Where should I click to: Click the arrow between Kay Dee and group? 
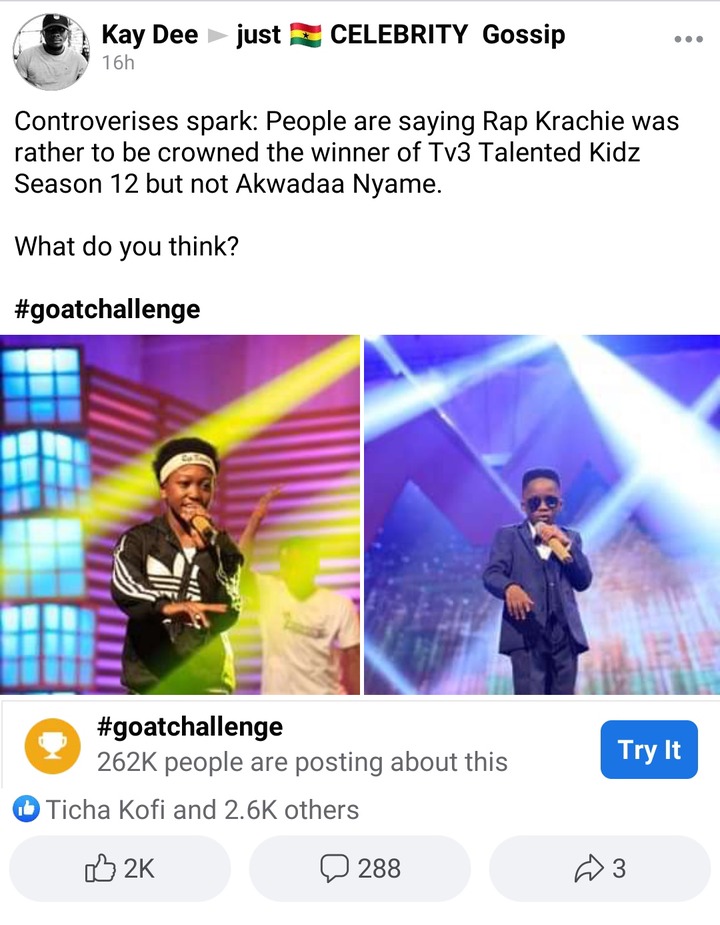[x=217, y=36]
